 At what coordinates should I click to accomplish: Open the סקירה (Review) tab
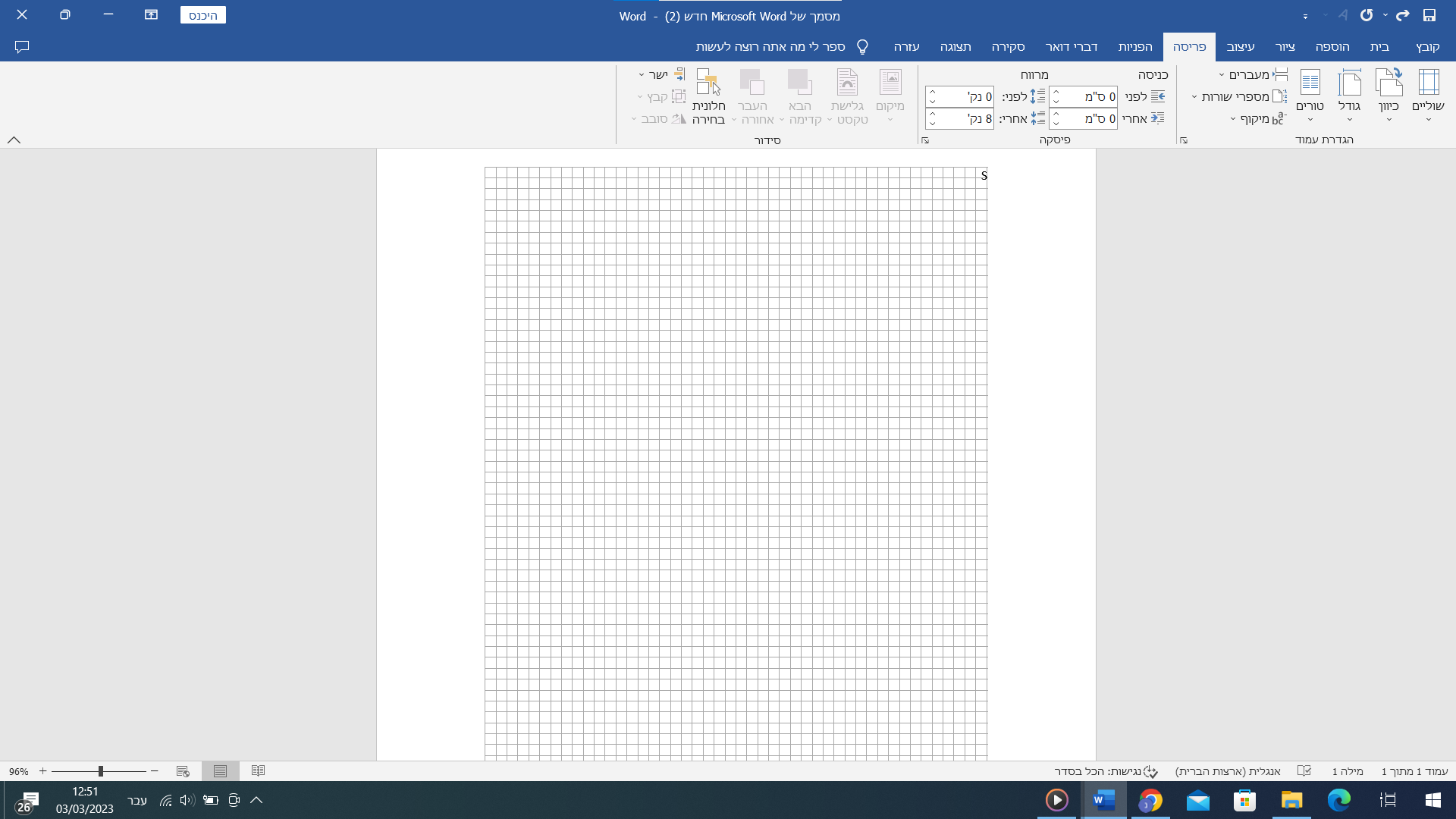pos(1008,47)
